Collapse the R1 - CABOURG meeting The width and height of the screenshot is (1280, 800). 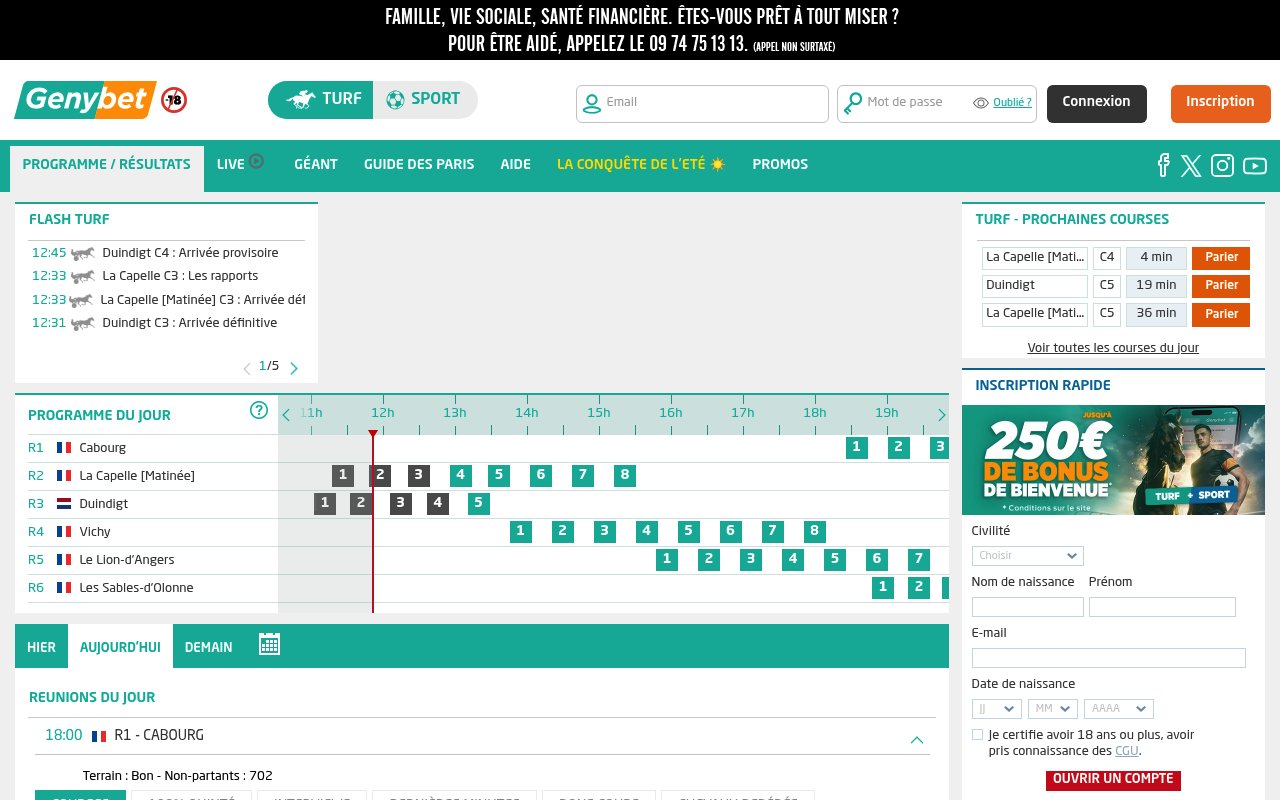pyautogui.click(x=916, y=740)
